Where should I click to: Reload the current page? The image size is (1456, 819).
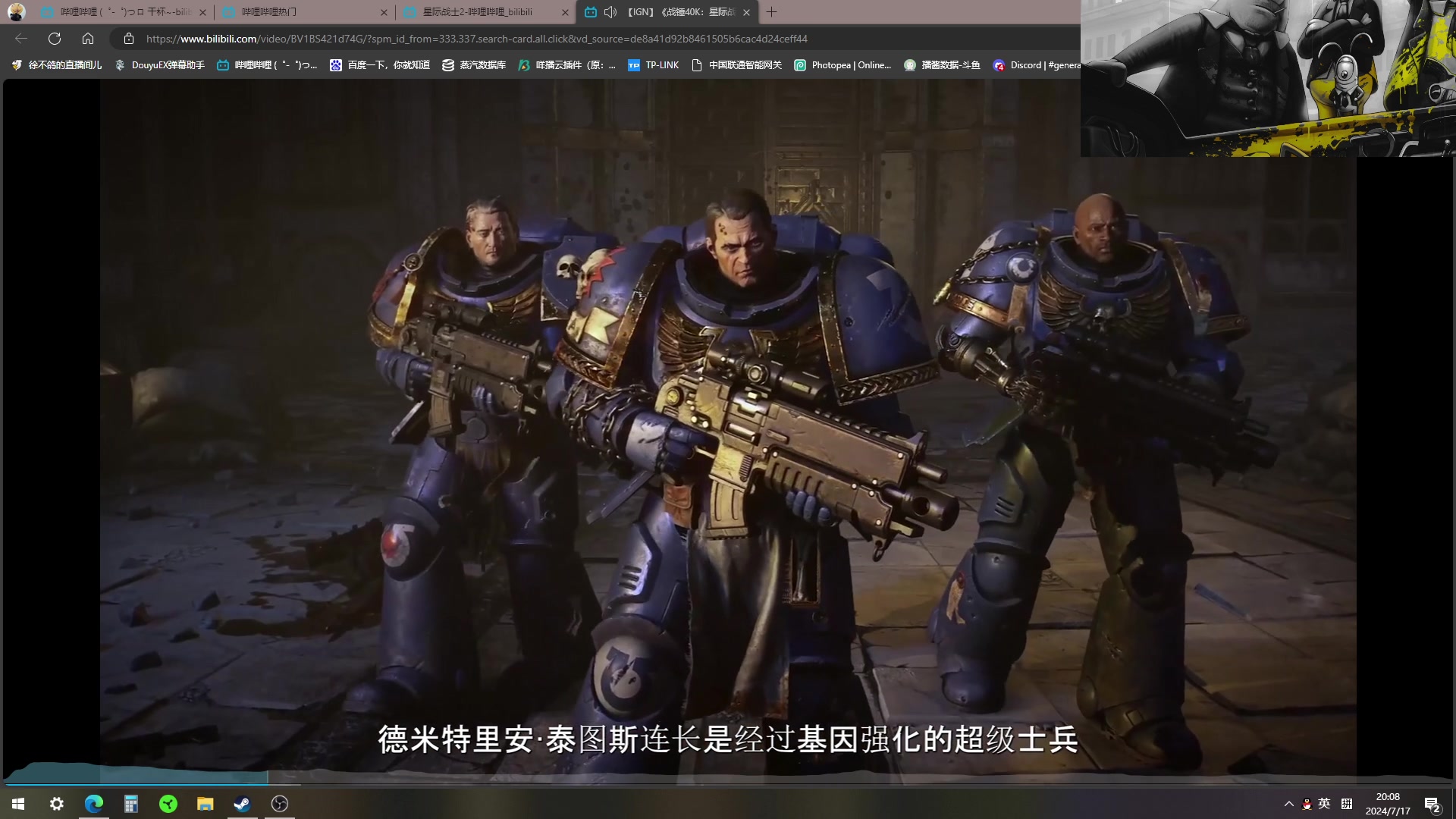coord(55,39)
